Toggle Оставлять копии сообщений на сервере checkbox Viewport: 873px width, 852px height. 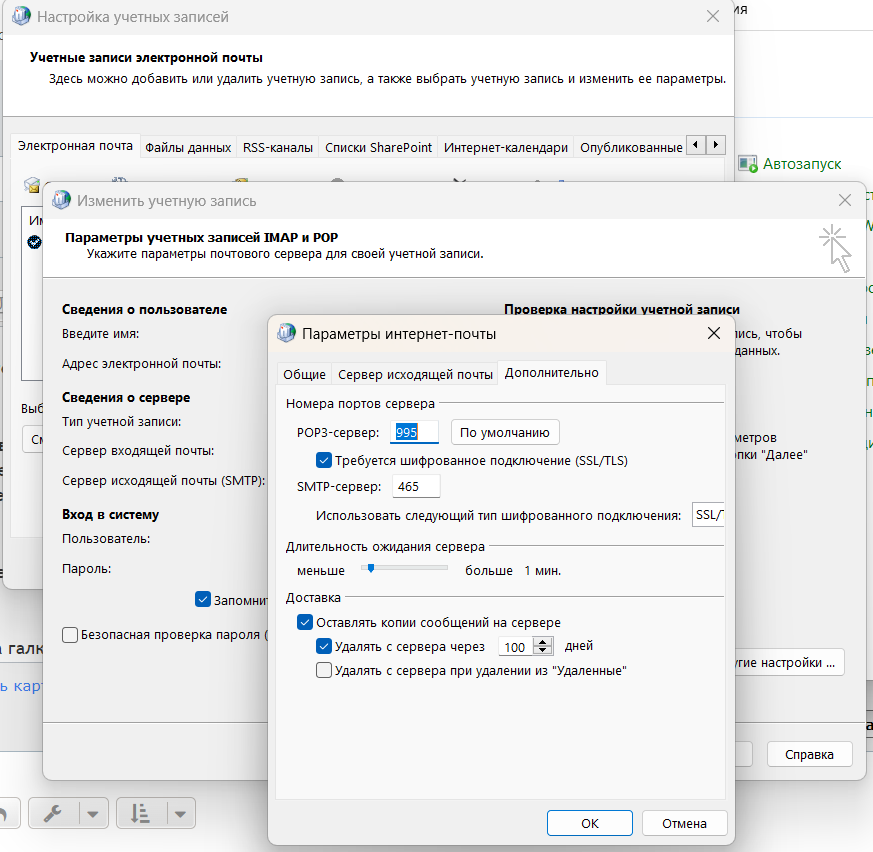[305, 622]
